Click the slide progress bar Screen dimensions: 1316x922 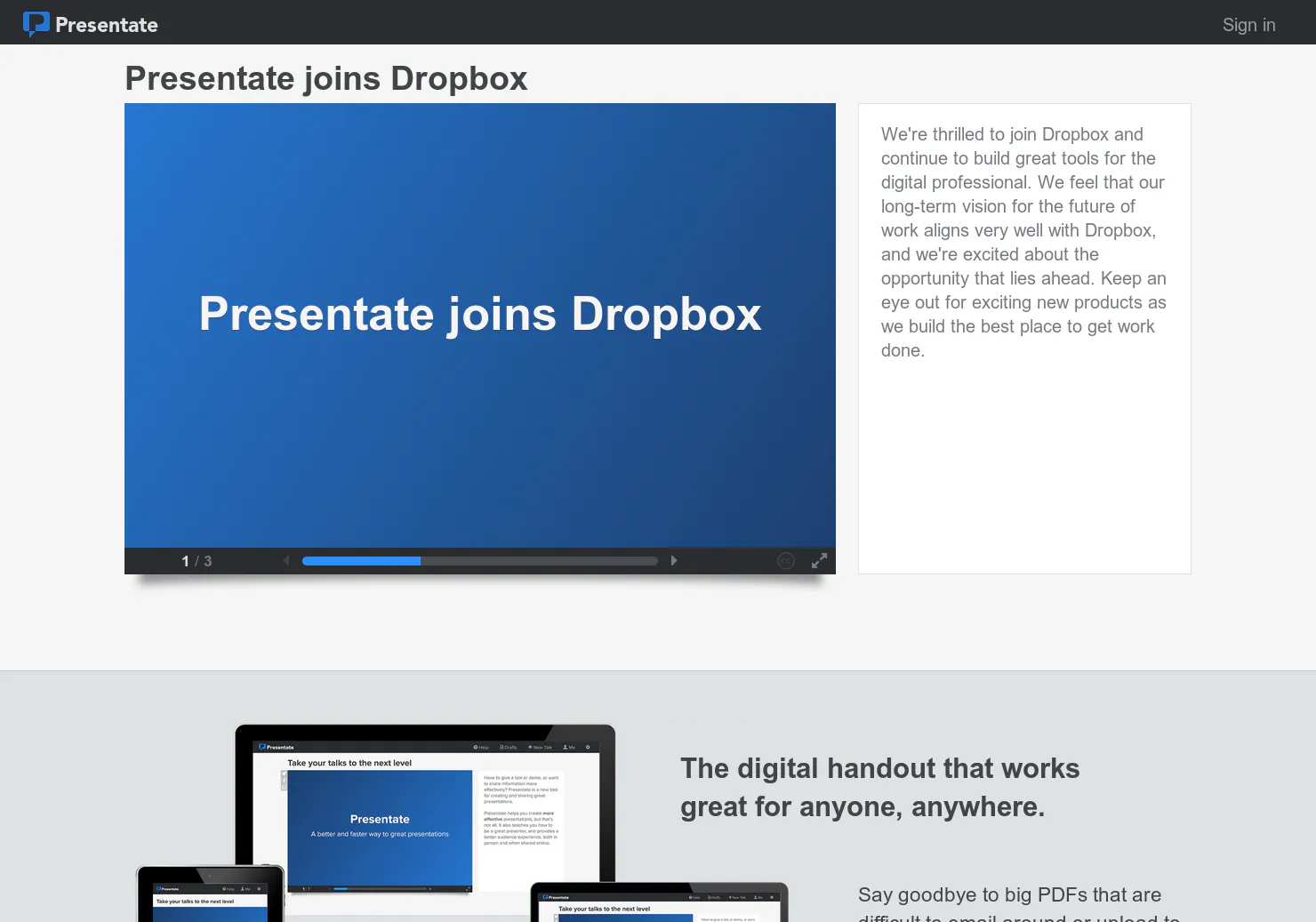[x=480, y=561]
